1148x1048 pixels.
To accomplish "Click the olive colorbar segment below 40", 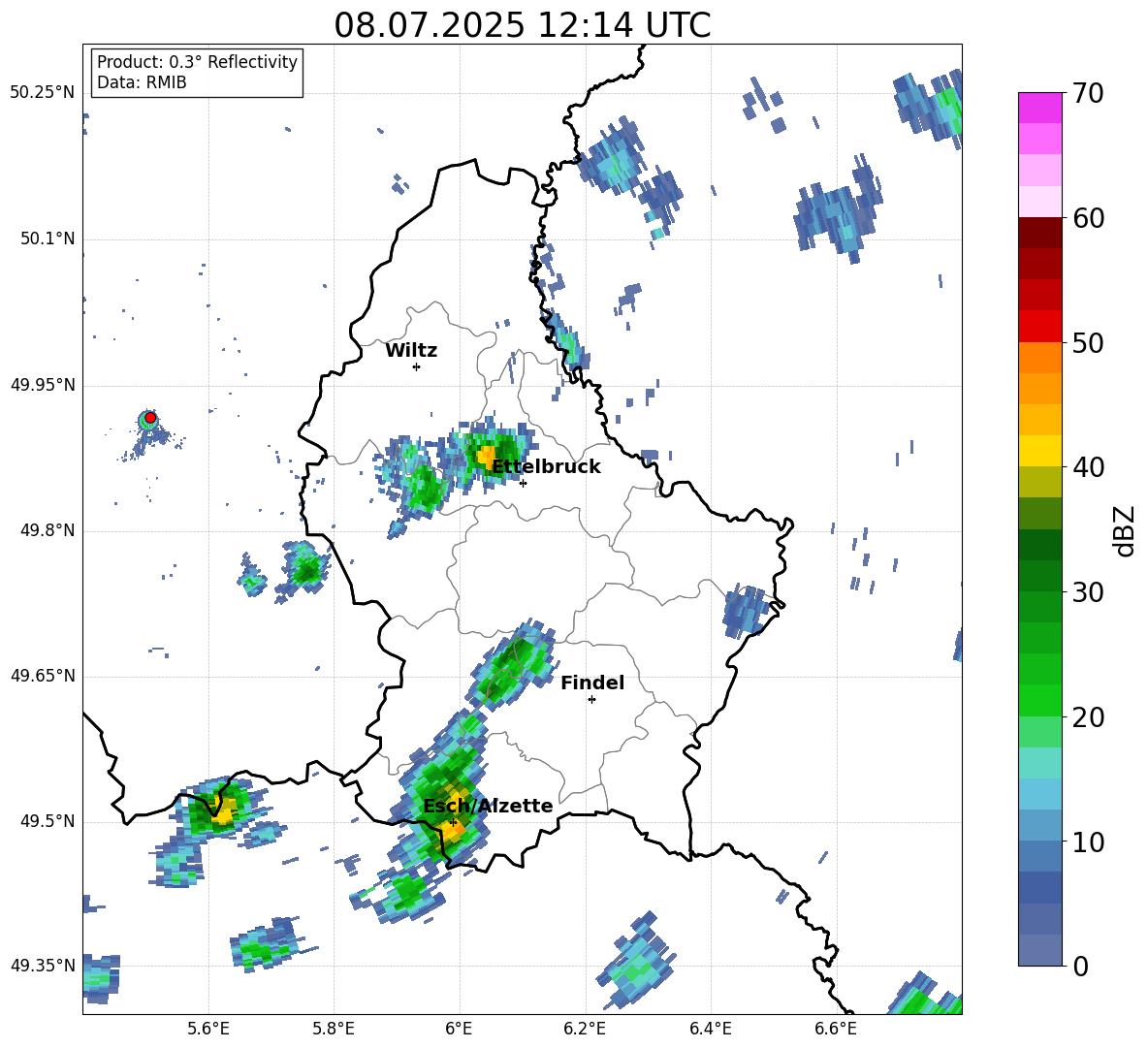I will tap(1039, 482).
